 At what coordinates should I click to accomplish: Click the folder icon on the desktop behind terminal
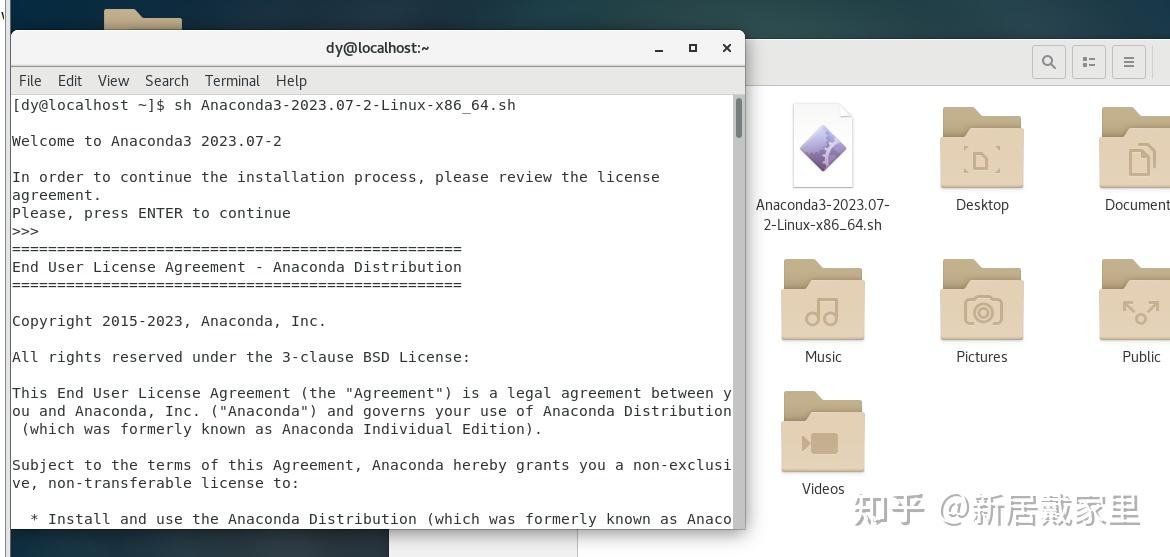coord(143,19)
